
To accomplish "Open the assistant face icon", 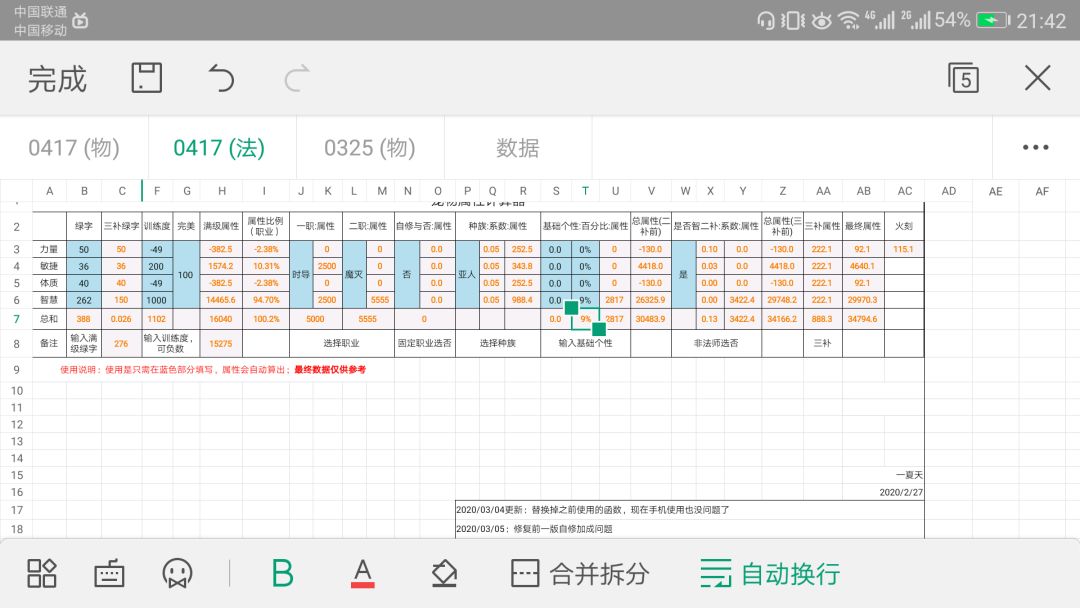I will (177, 573).
